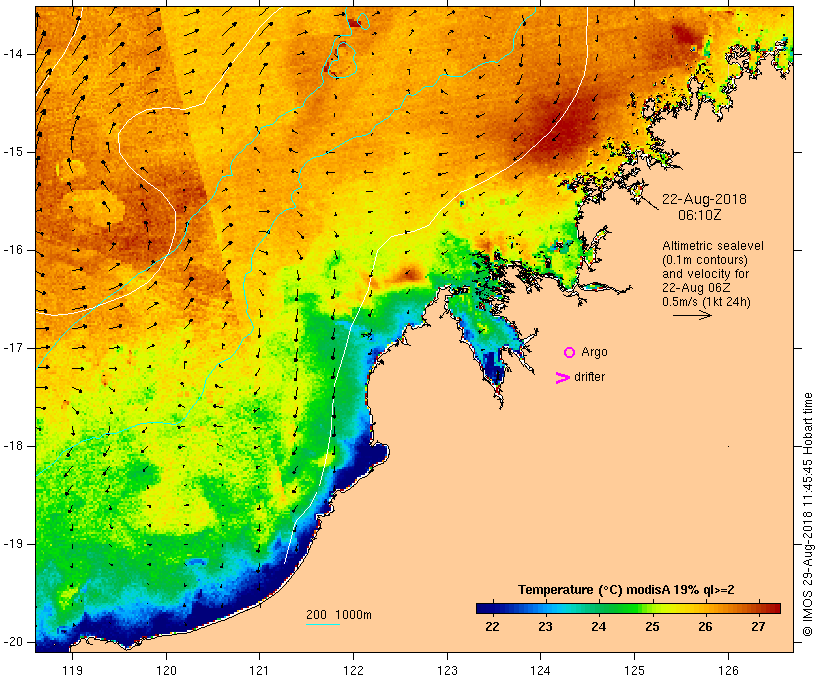Click the '200 1000m' bathymetry label
This screenshot has width=820, height=680.
point(339,615)
